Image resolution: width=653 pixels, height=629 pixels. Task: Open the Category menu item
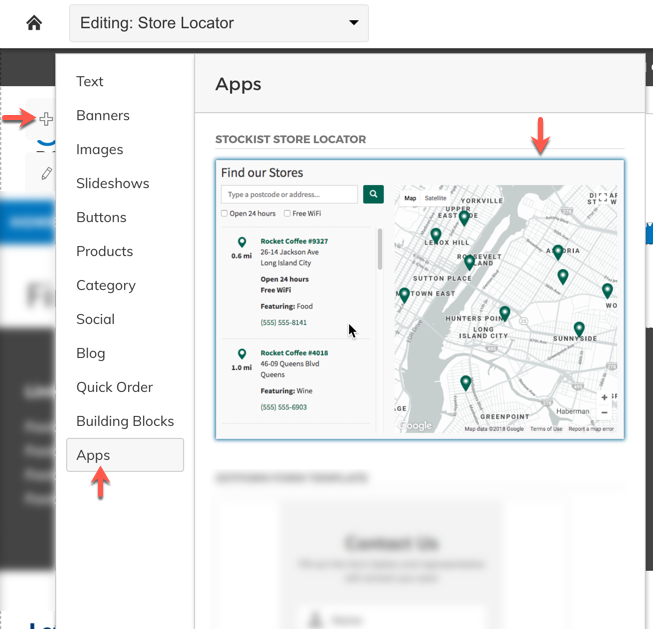(106, 285)
